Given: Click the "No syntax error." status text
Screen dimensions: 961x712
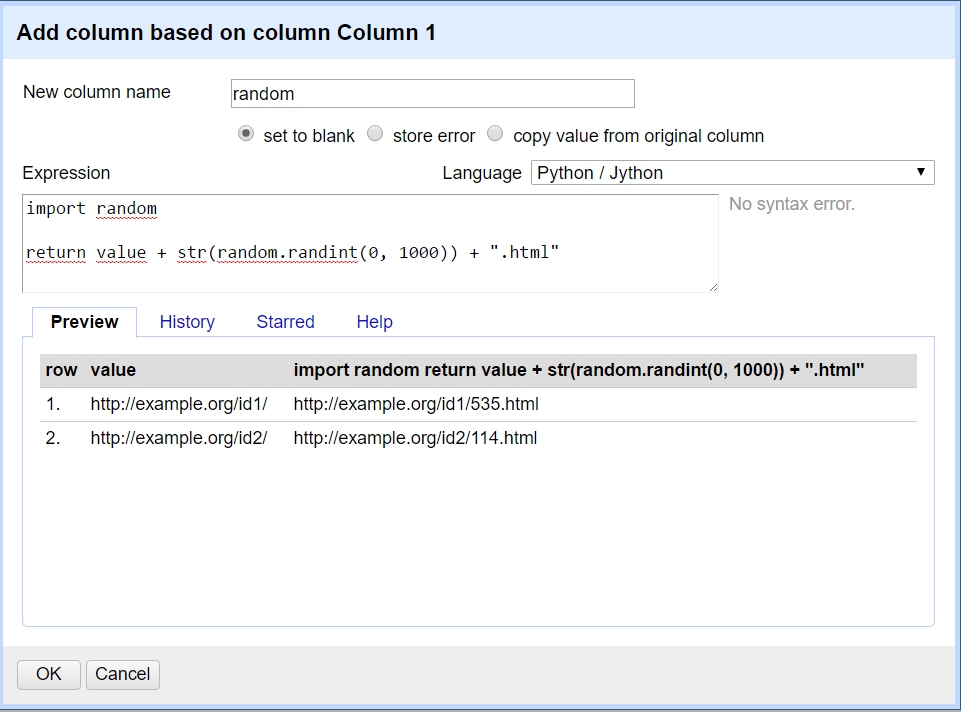Looking at the screenshot, I should (791, 204).
